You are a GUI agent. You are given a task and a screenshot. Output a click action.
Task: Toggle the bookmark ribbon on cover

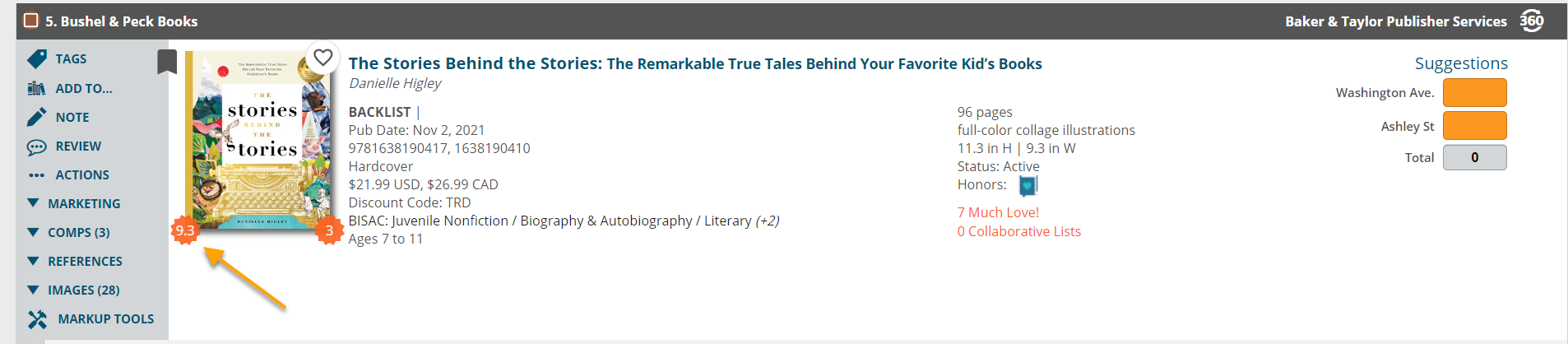167,62
